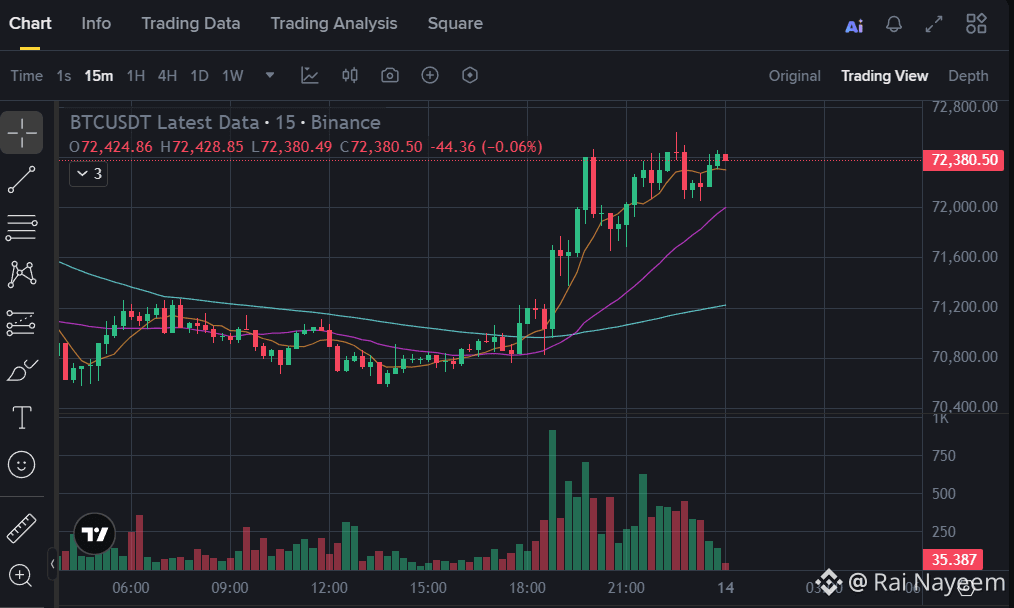This screenshot has width=1014, height=608.
Task: Open the Trading Data tab
Action: pos(191,23)
